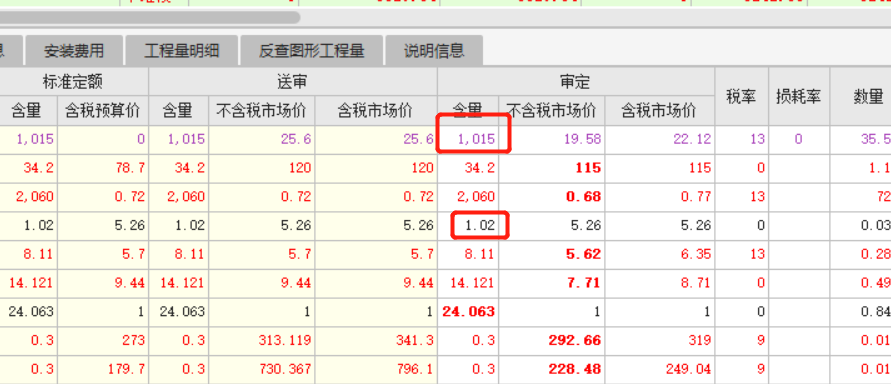This screenshot has height=384, width=891.
Task: Click 审定 不含税市场价 cell 19.58
Action: (x=551, y=140)
